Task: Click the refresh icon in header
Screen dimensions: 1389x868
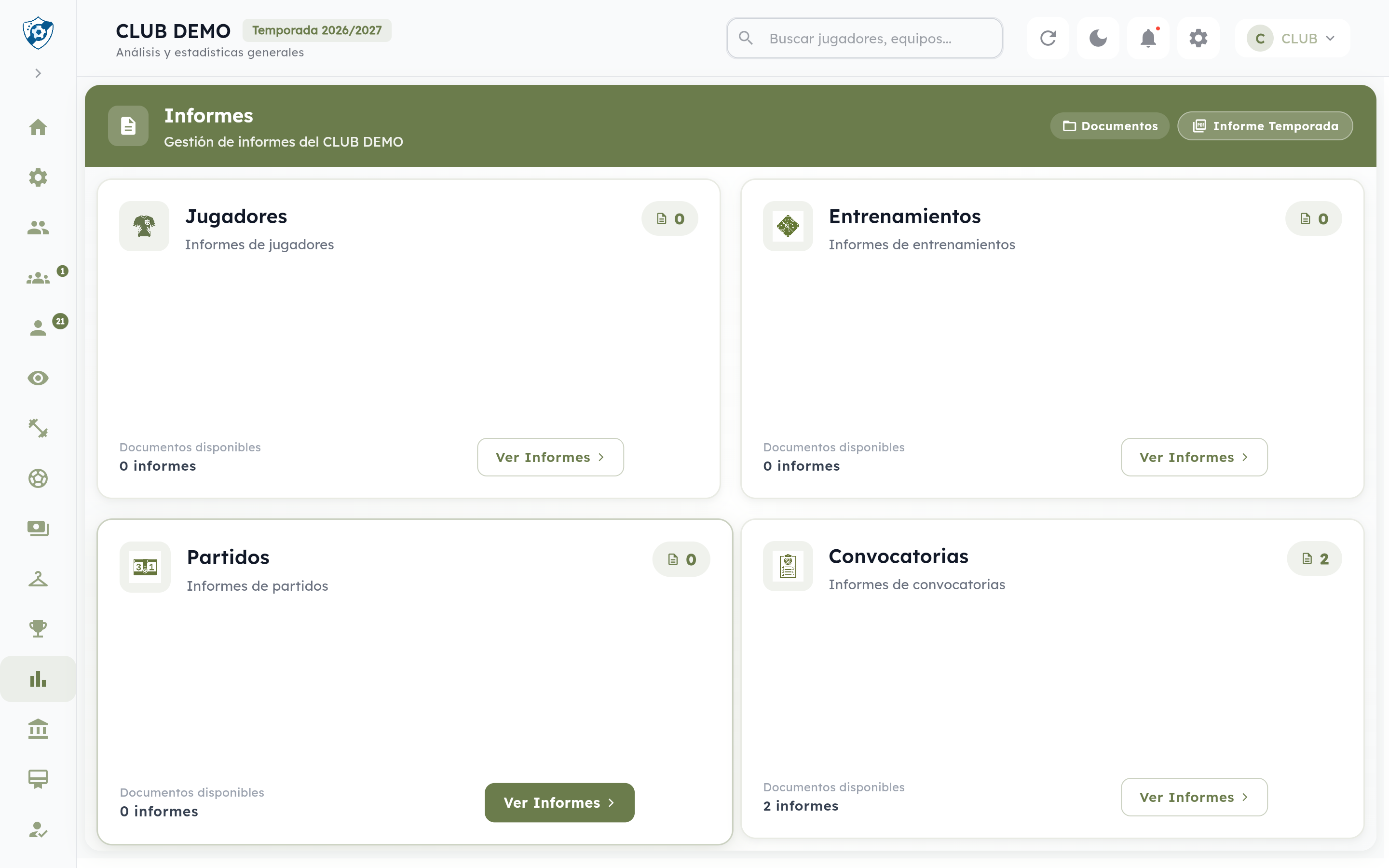Action: (x=1048, y=39)
